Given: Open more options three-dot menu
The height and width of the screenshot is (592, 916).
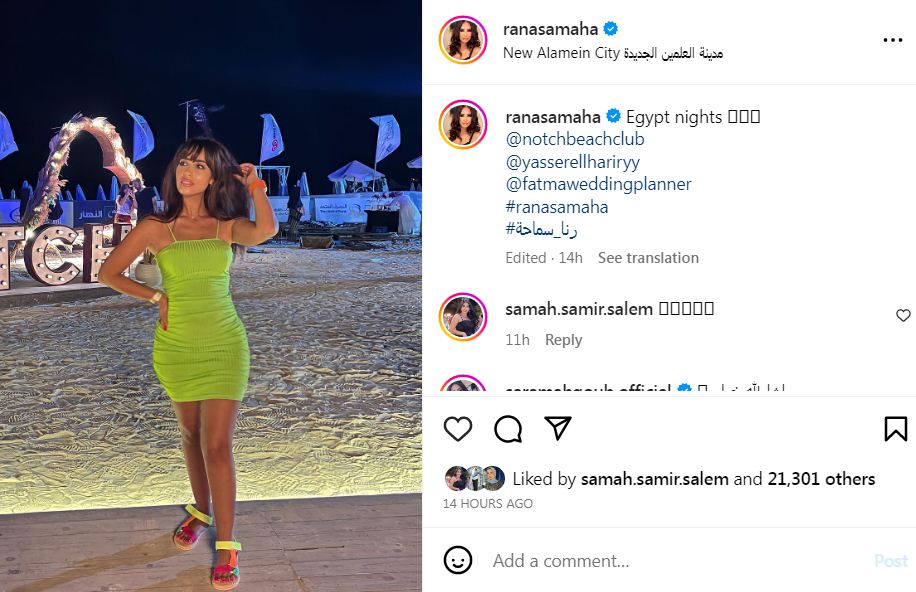Looking at the screenshot, I should (893, 40).
